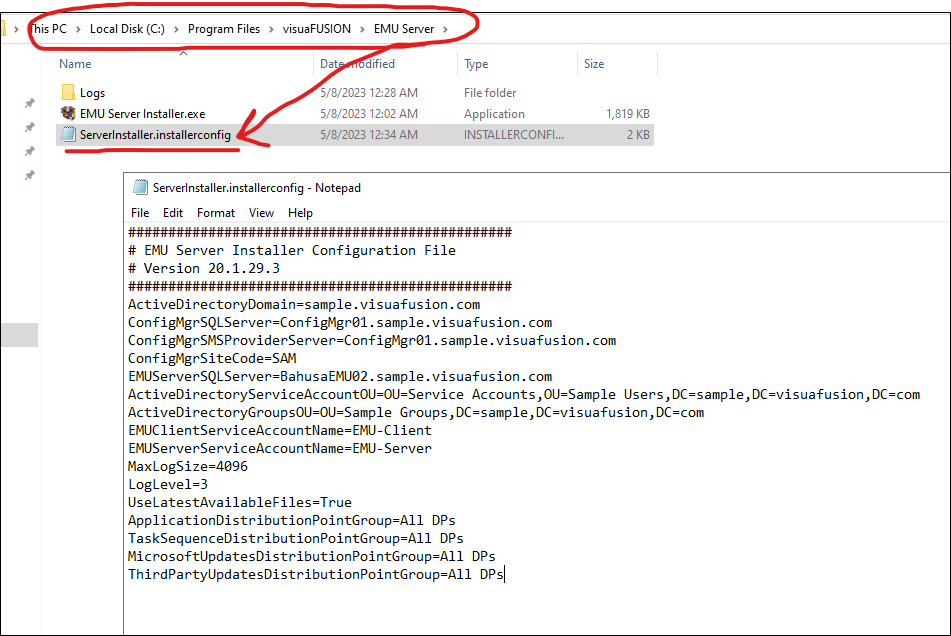This screenshot has height=636, width=951.
Task: Click the TaskSequenceDistributionPointGroup line
Action: click(295, 538)
